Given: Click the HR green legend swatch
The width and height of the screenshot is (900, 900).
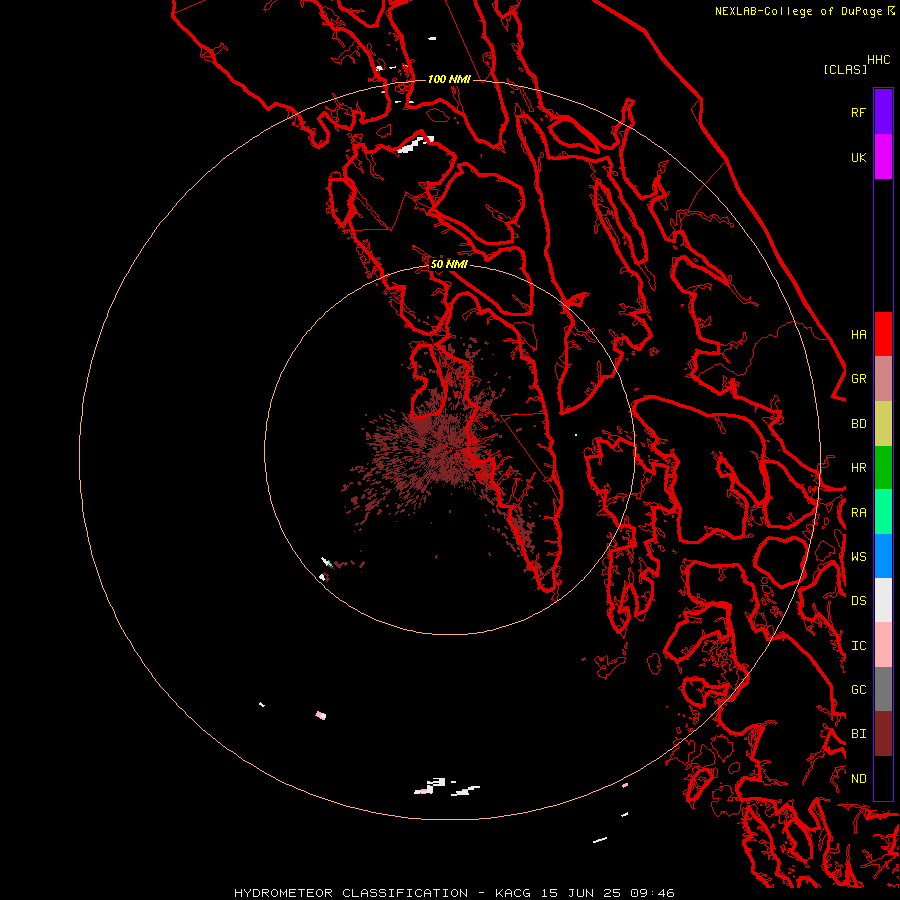Looking at the screenshot, I should pyautogui.click(x=883, y=468).
